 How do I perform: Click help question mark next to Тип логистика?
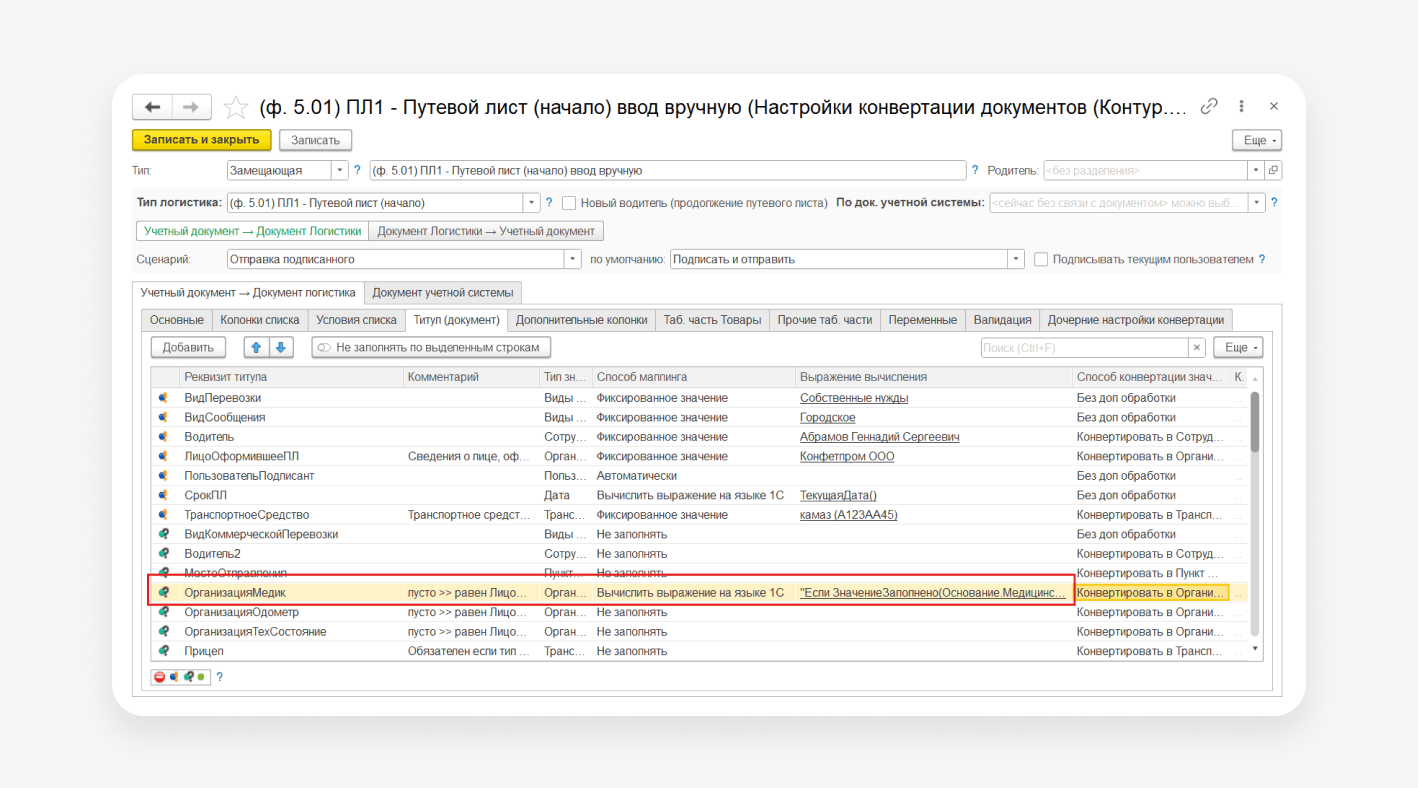coord(549,203)
